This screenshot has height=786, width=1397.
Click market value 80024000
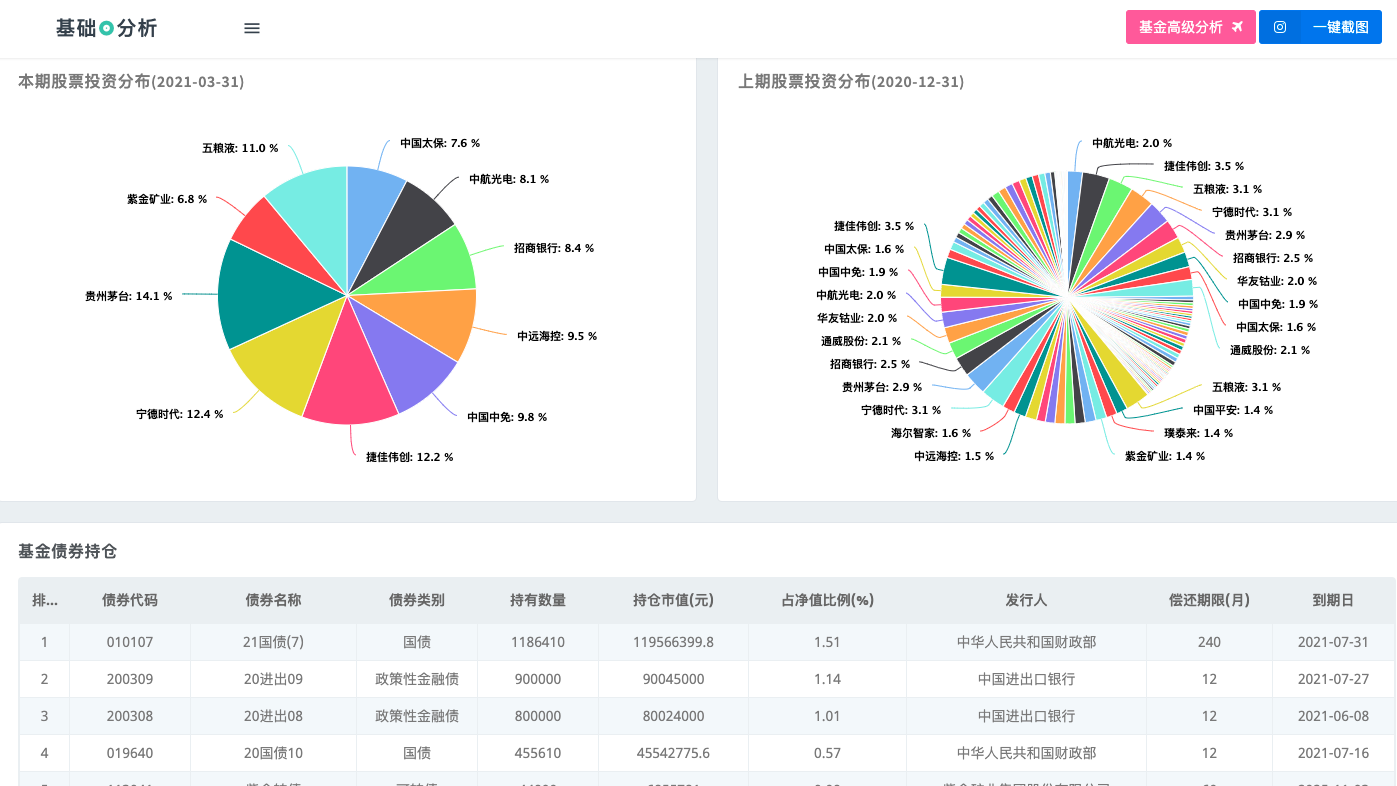[x=674, y=716]
